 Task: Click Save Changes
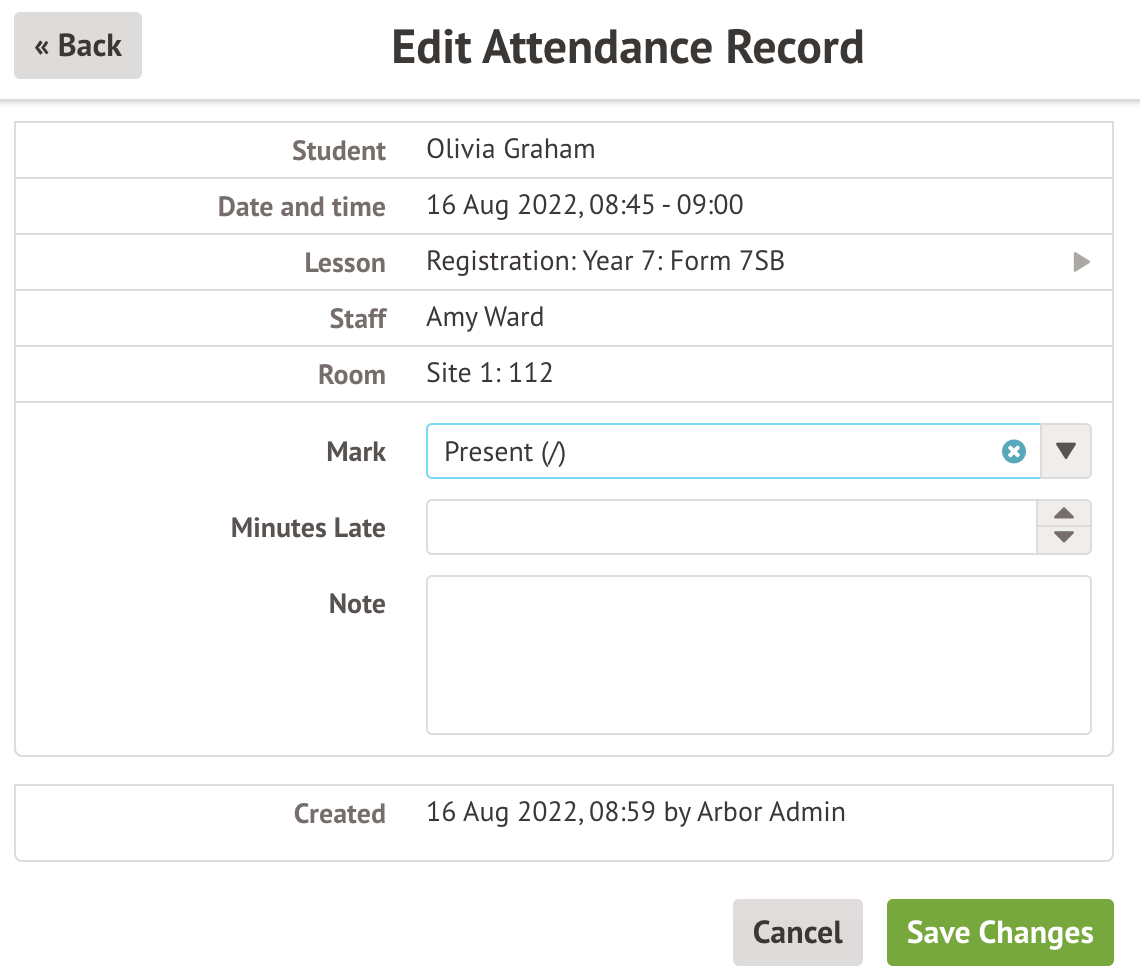(999, 932)
